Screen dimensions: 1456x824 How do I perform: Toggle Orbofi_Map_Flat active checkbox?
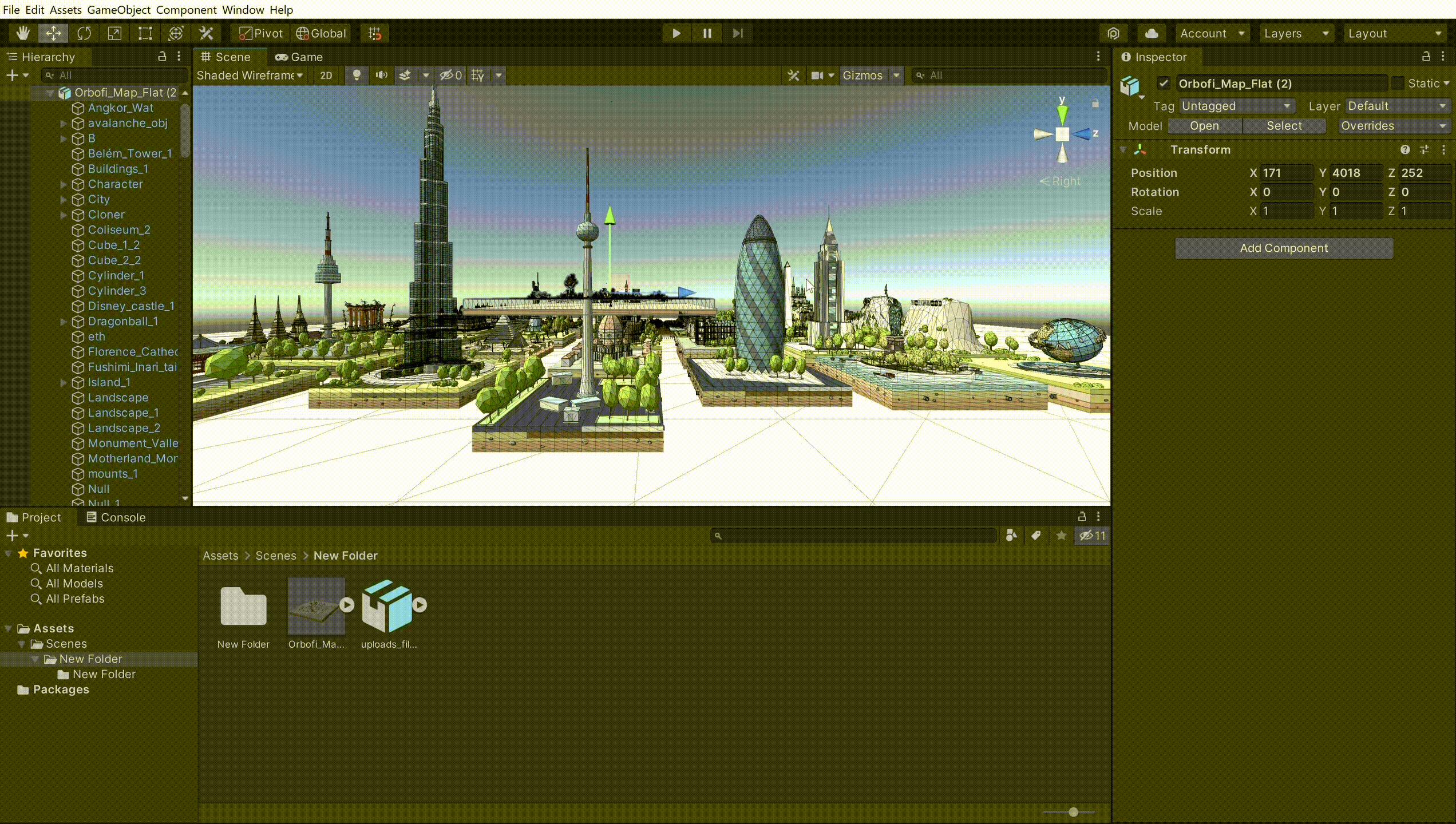tap(1163, 83)
